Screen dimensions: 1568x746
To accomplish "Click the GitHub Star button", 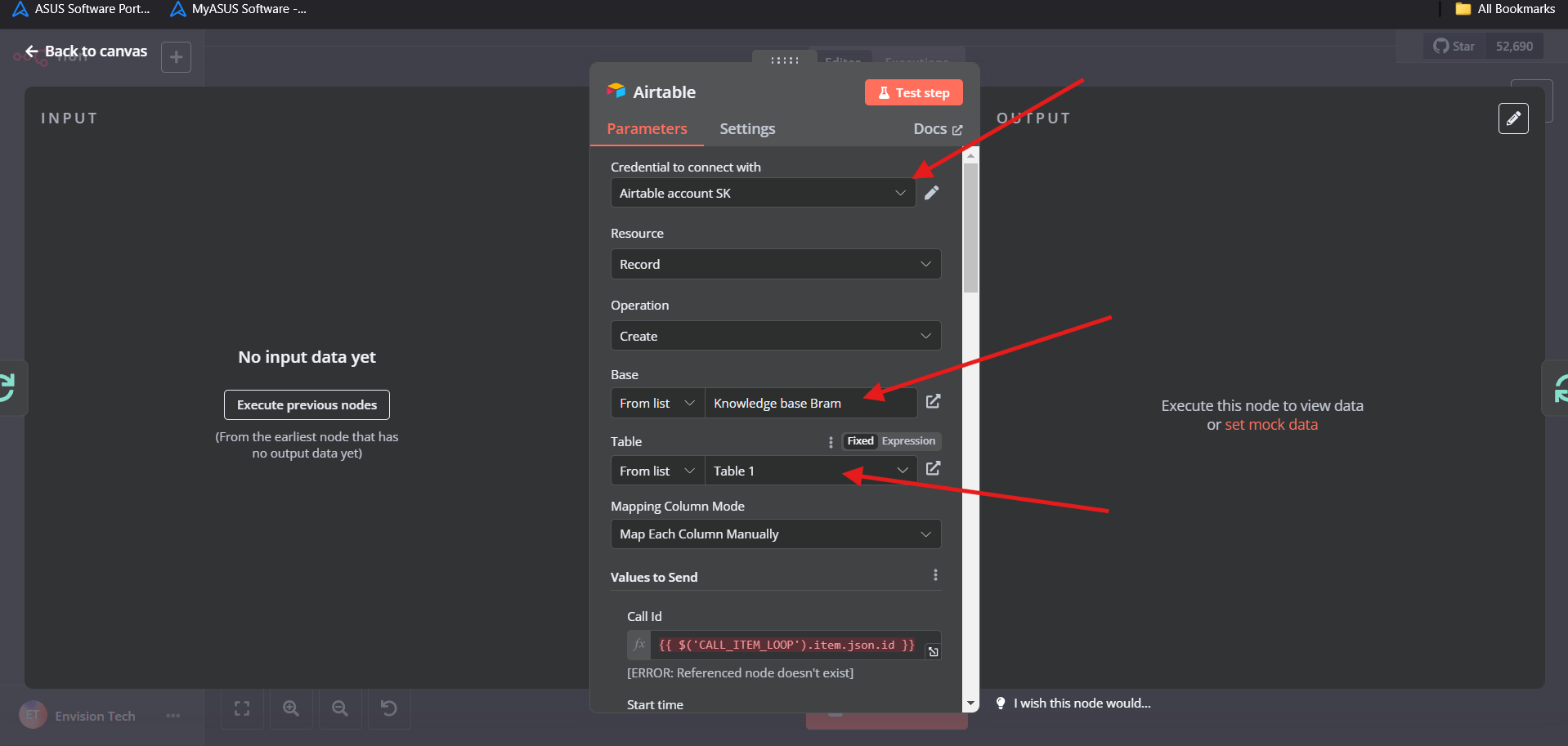I will [1454, 47].
